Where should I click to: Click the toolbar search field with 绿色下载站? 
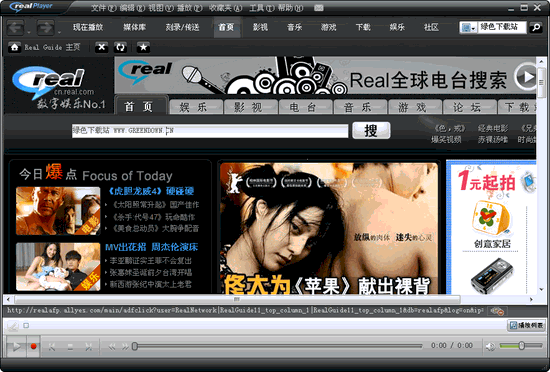(502, 27)
